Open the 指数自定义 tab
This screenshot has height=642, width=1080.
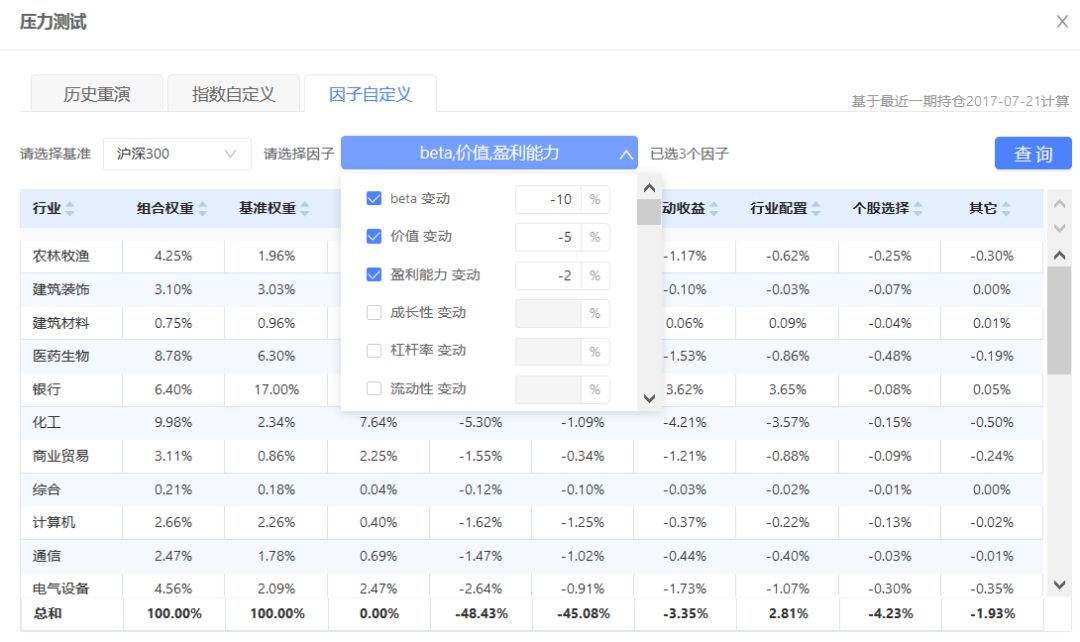(233, 95)
